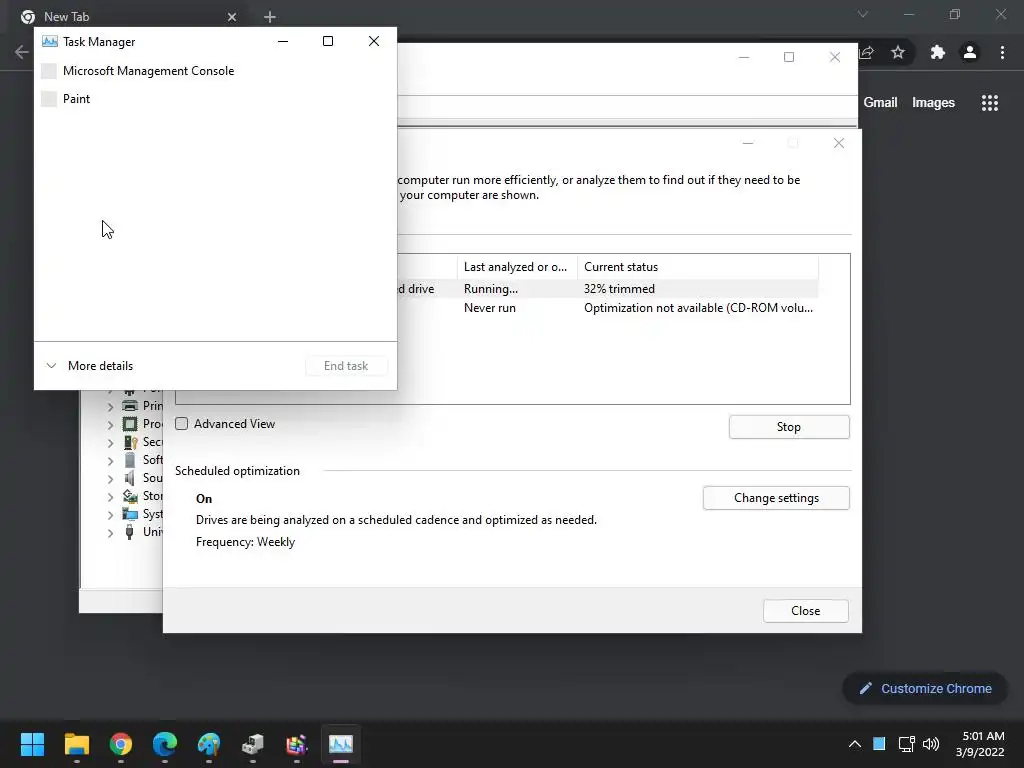Maximize the Task Manager window
Image resolution: width=1024 pixels, height=768 pixels.
(x=328, y=41)
